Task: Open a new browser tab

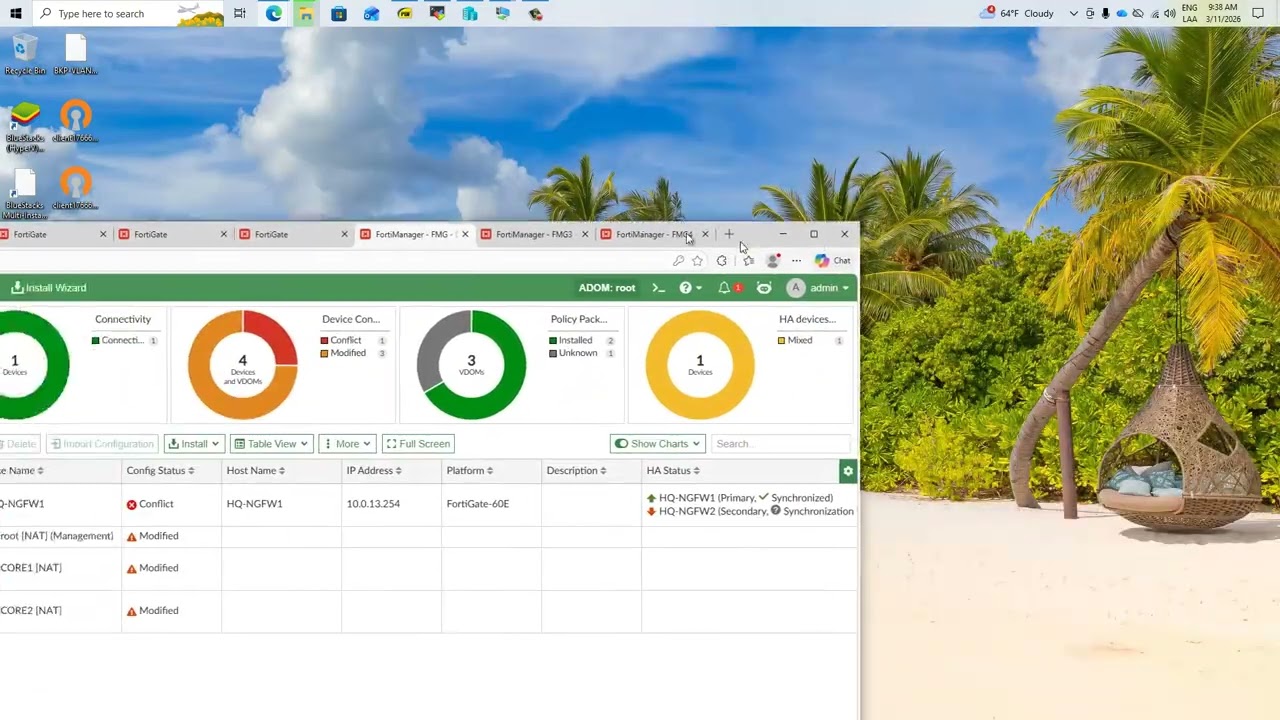Action: tap(729, 234)
